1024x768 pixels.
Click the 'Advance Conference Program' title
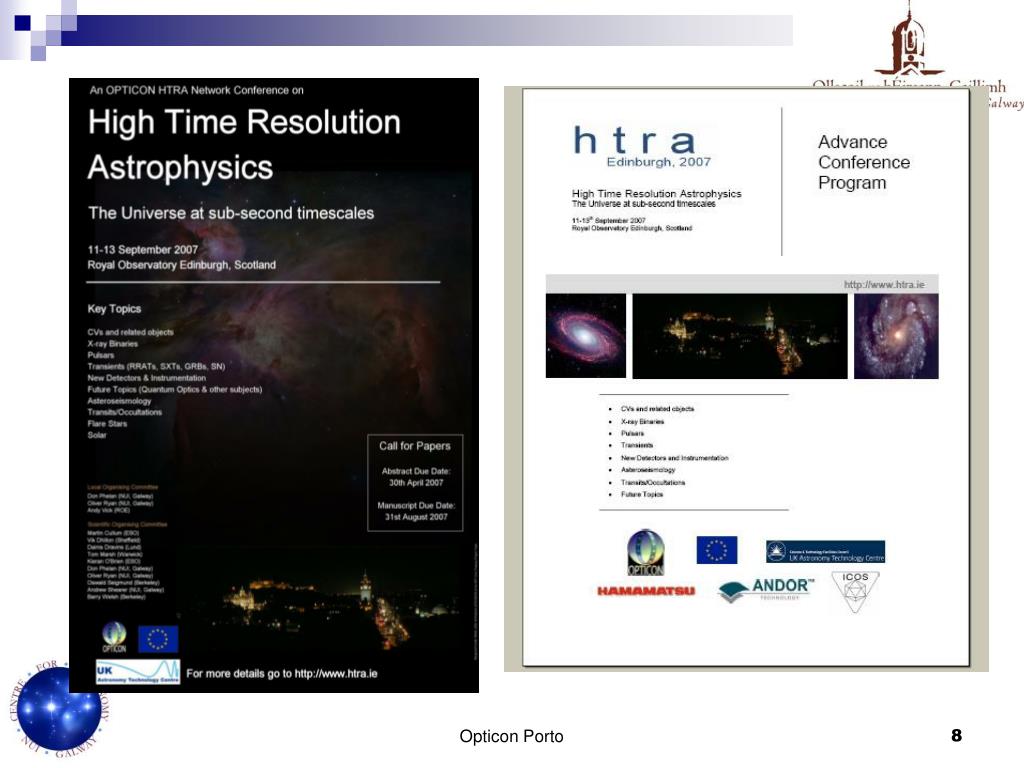pos(864,162)
